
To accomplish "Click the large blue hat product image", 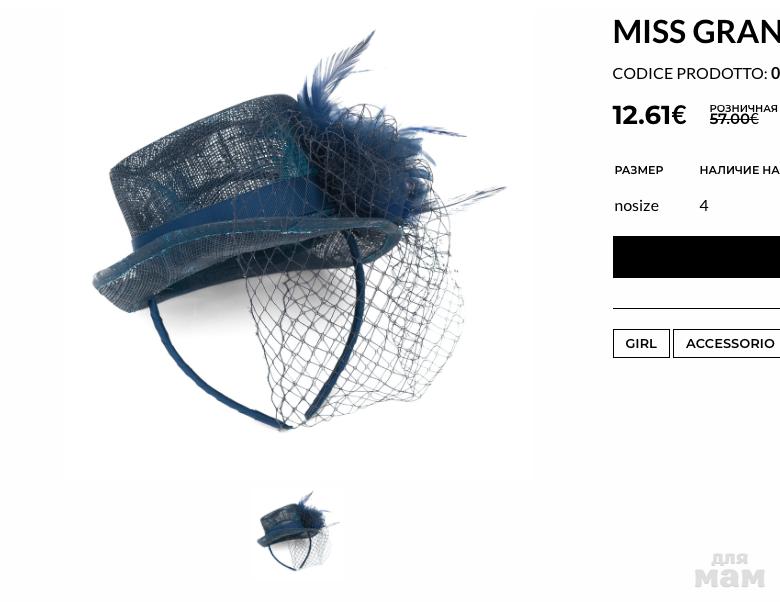I will (x=298, y=231).
